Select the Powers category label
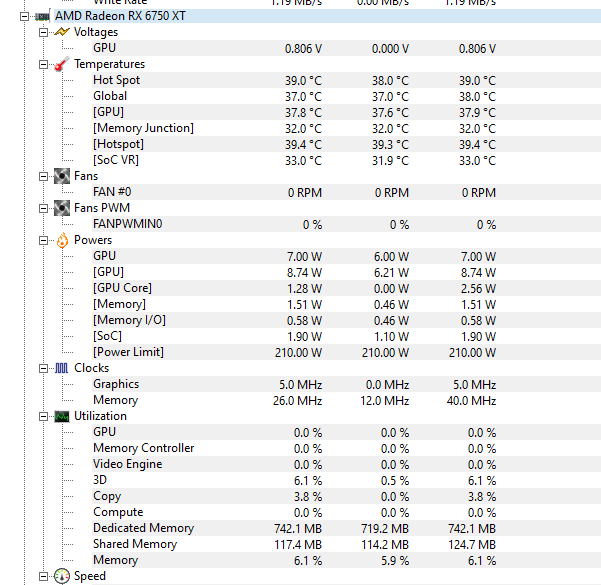This screenshot has height=585, width=601. point(93,240)
